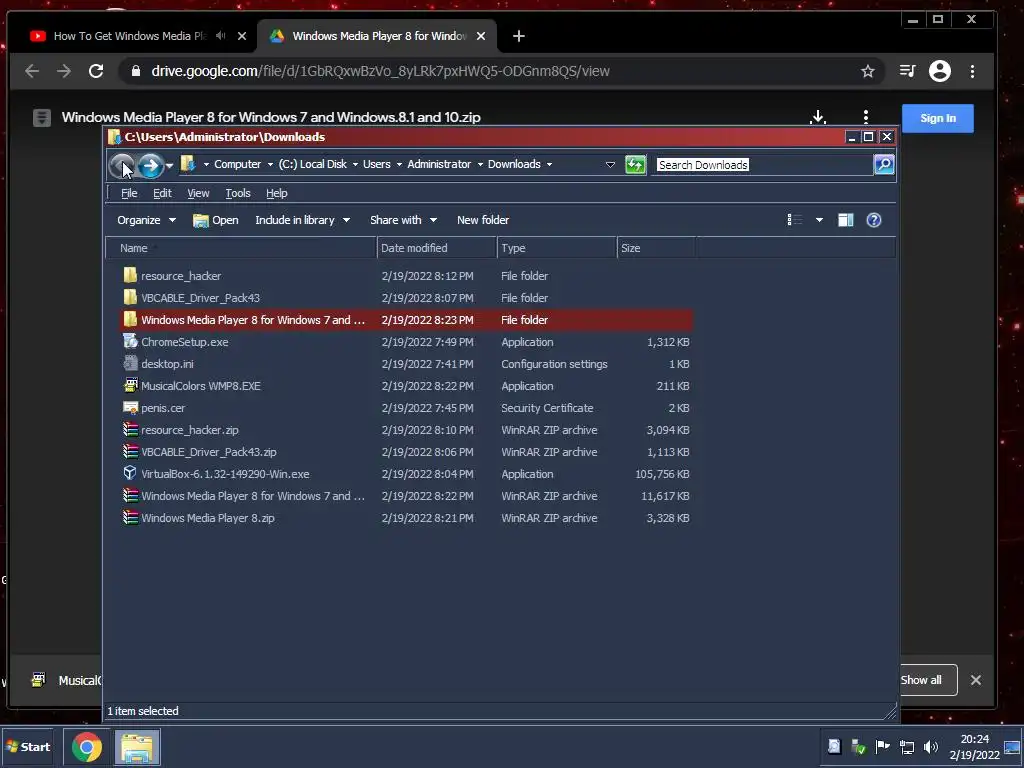
Task: Select Computer breadcrumb segment
Action: 237,164
